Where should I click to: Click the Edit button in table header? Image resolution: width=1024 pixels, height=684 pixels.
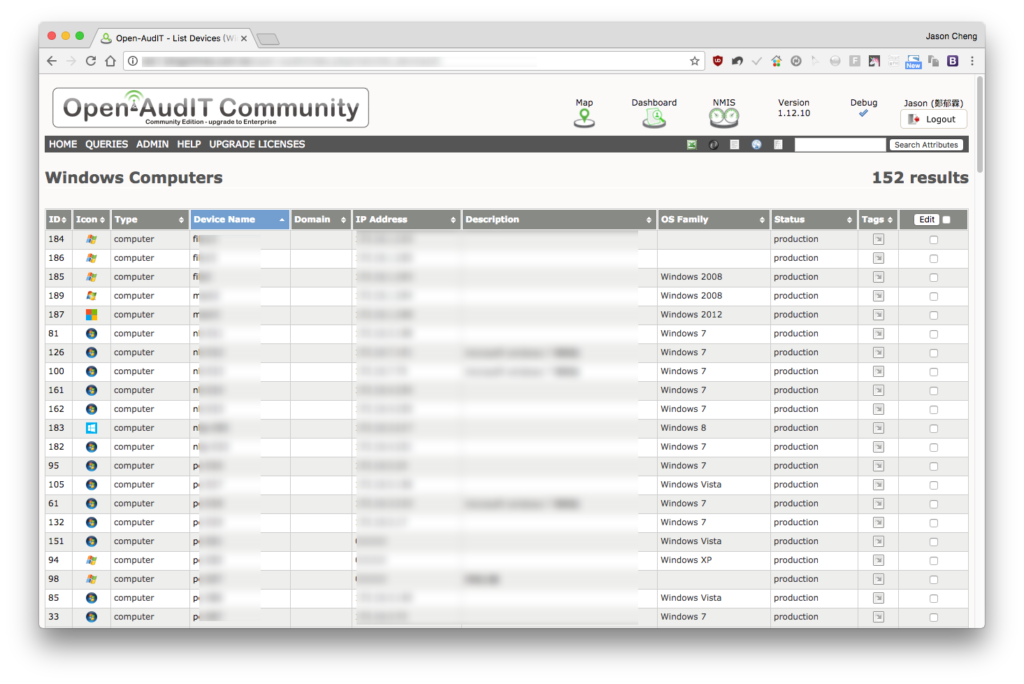[926, 220]
